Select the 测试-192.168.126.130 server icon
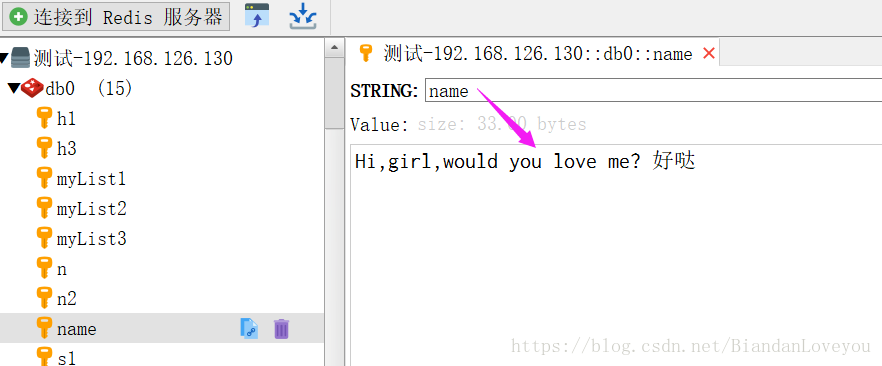This screenshot has width=882, height=366. pyautogui.click(x=20, y=57)
